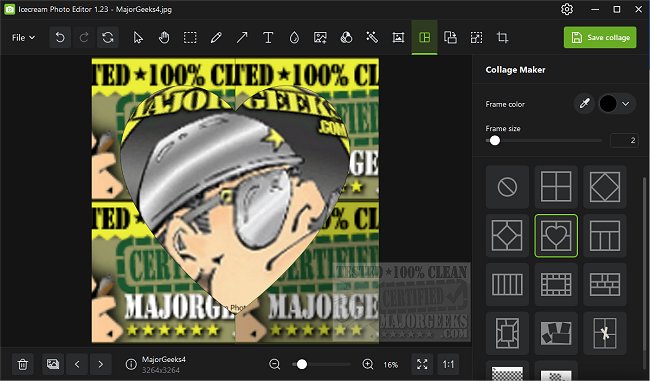
Task: Choose the film-frame border collage layout
Action: 556,284
